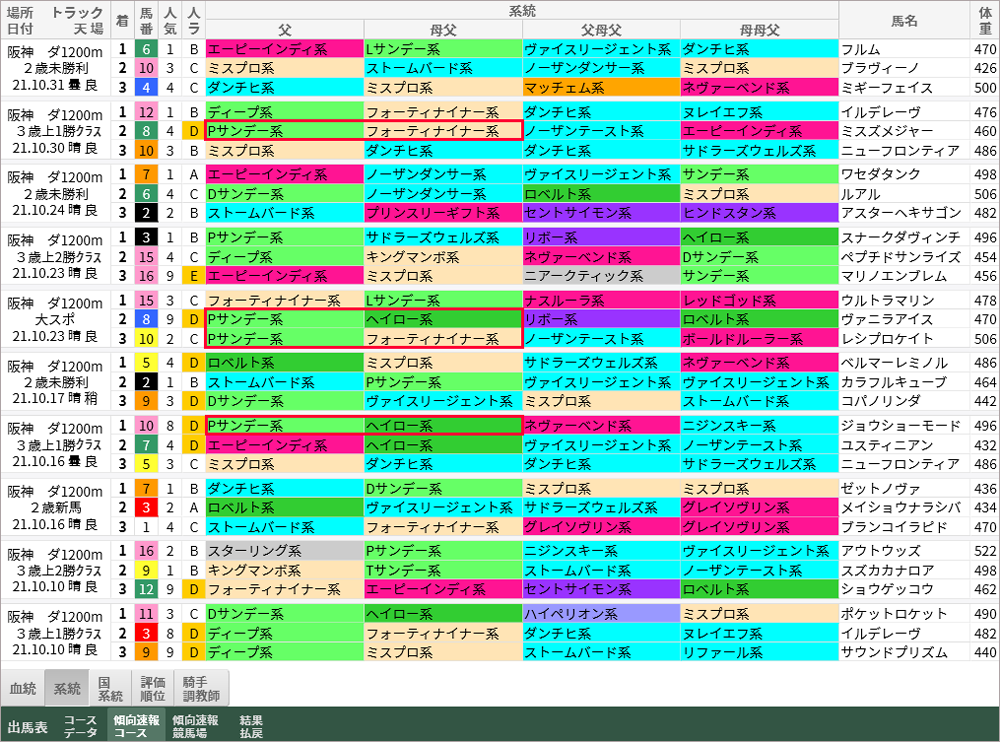Click リファール系 cell

click(x=759, y=653)
